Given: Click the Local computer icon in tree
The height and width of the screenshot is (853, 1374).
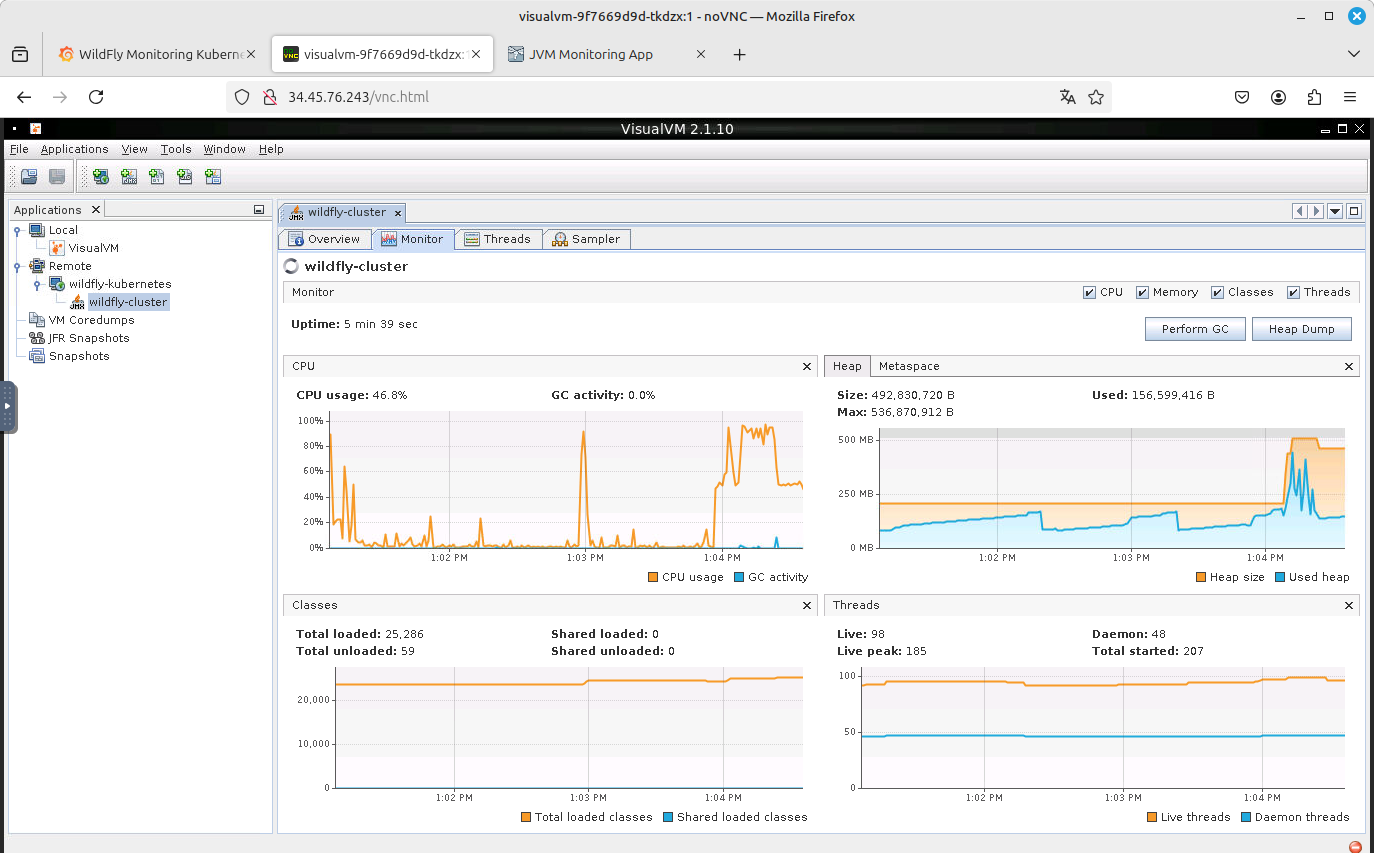Looking at the screenshot, I should (x=37, y=230).
